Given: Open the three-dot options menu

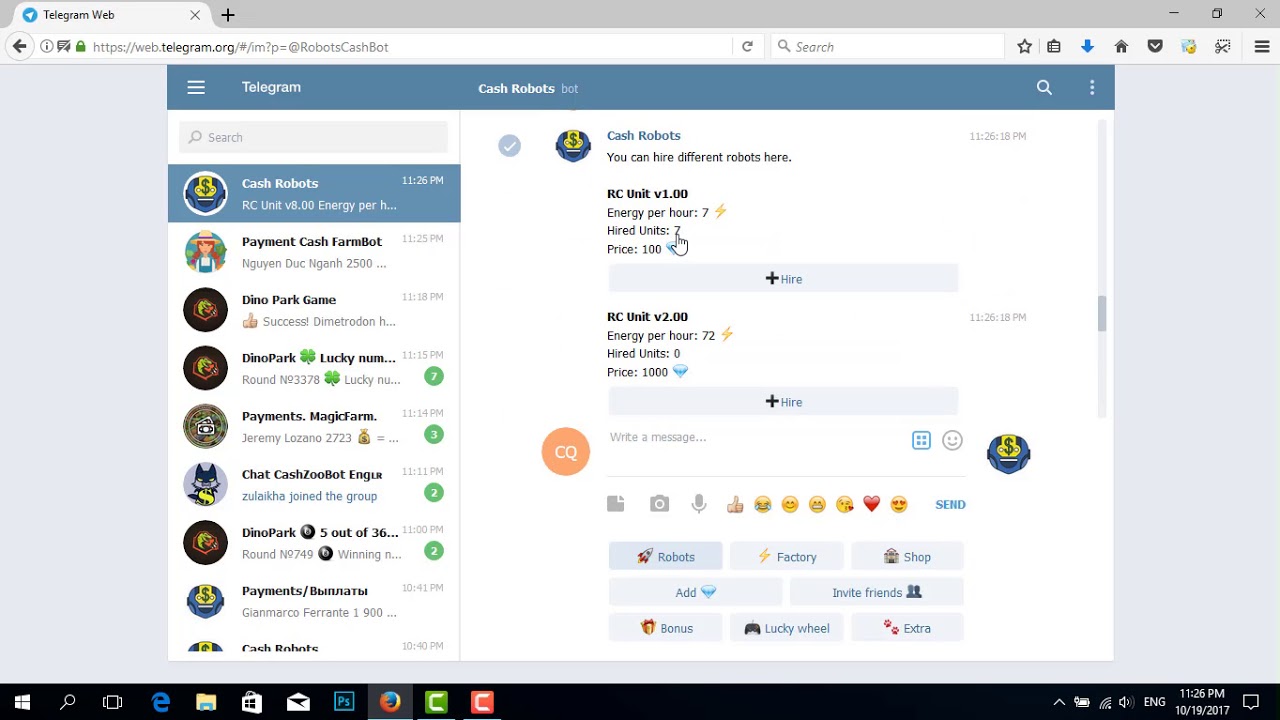Looking at the screenshot, I should coord(1092,88).
